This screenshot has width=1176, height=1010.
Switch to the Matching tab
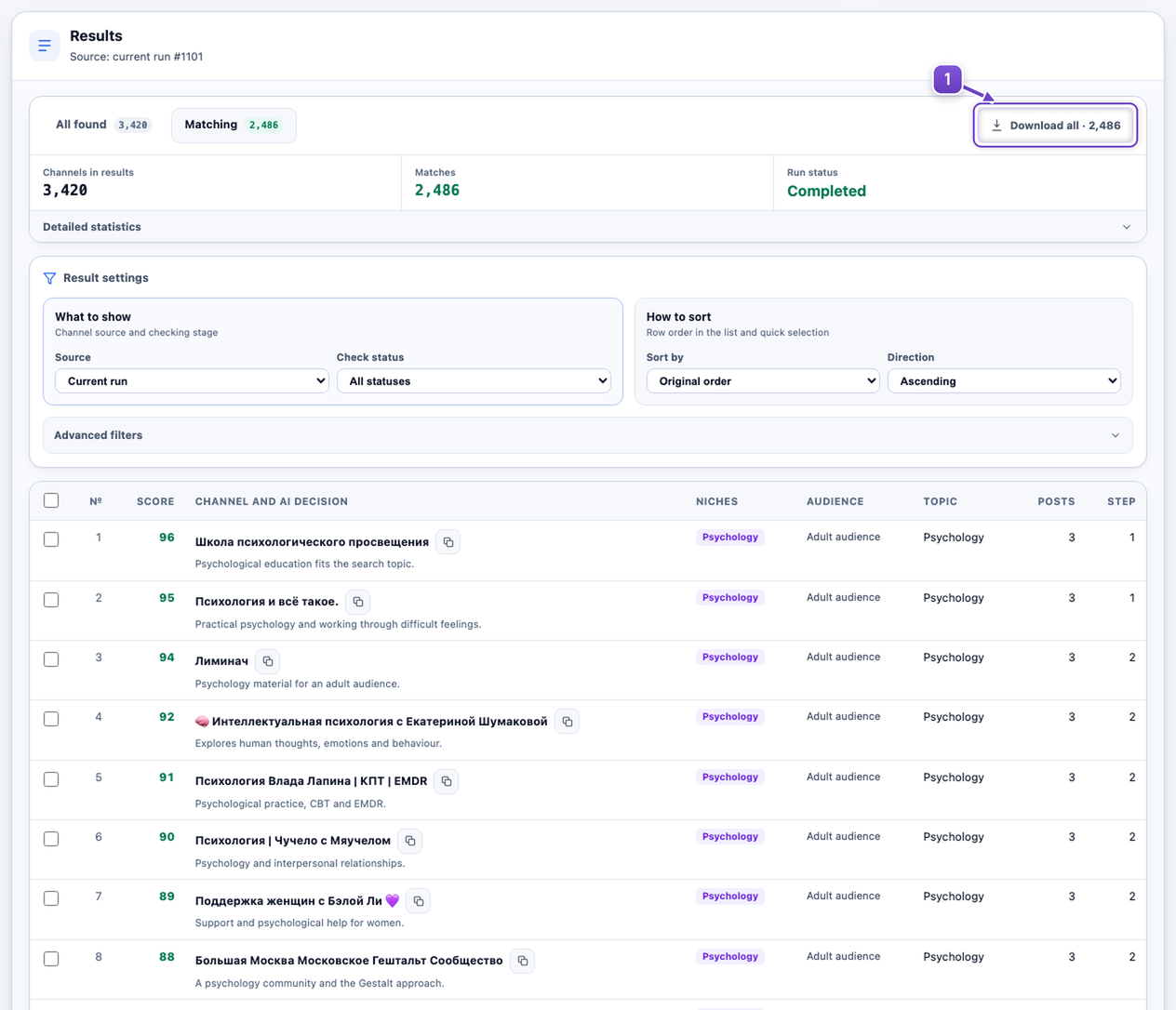tap(234, 125)
